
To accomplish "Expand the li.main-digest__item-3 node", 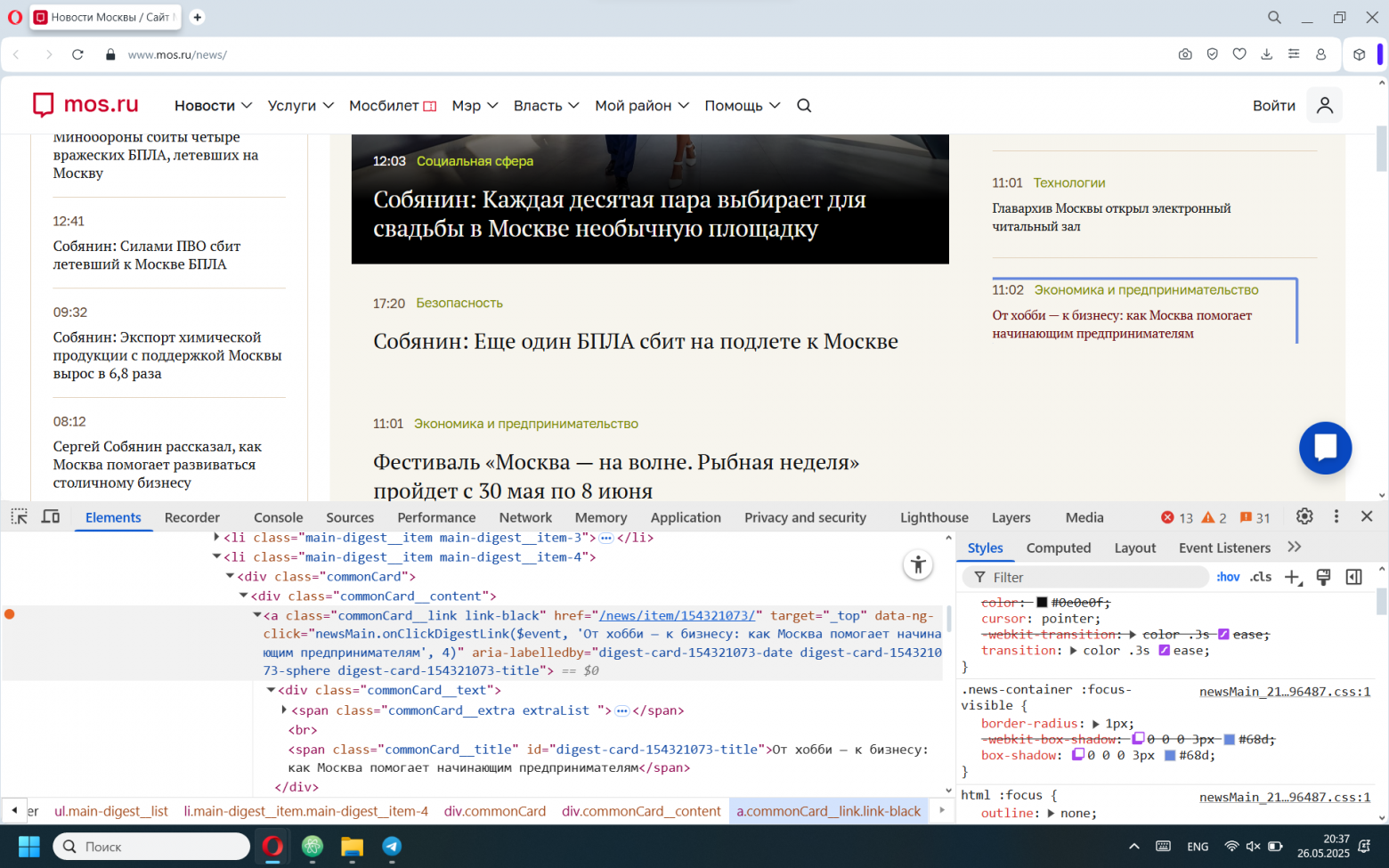I will click(x=215, y=537).
